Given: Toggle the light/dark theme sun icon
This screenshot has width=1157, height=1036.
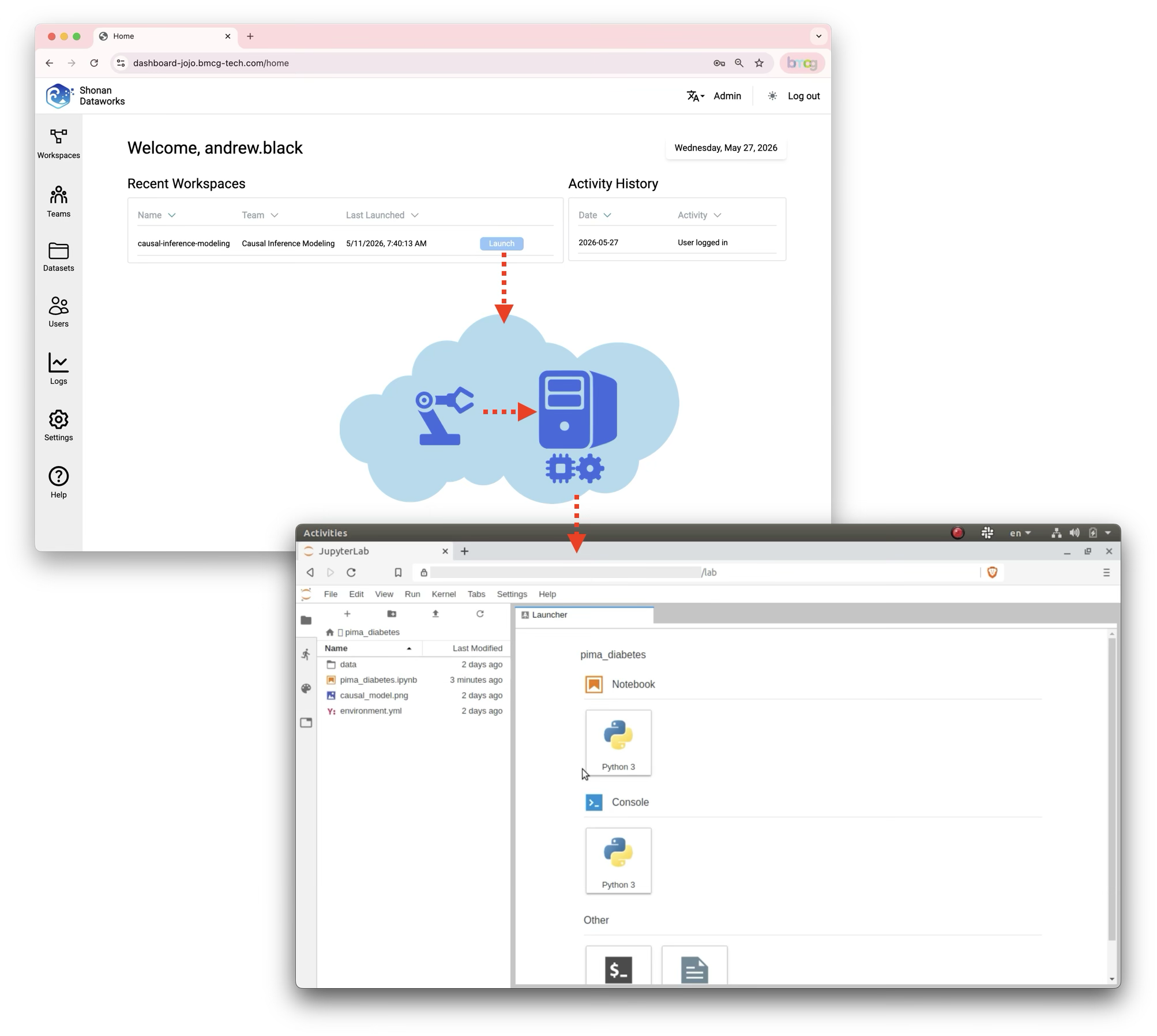Looking at the screenshot, I should [x=772, y=96].
